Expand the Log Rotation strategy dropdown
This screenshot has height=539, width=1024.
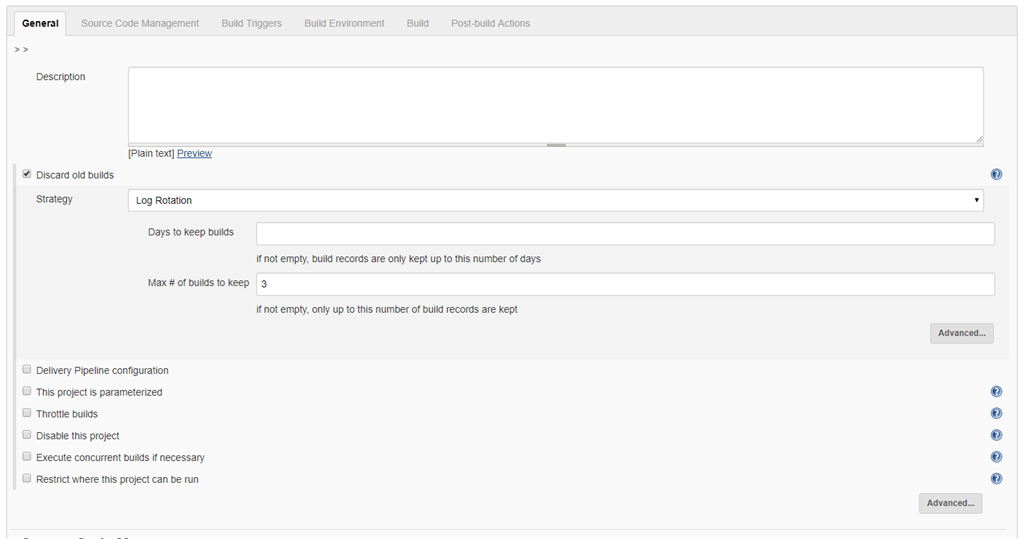pos(555,201)
